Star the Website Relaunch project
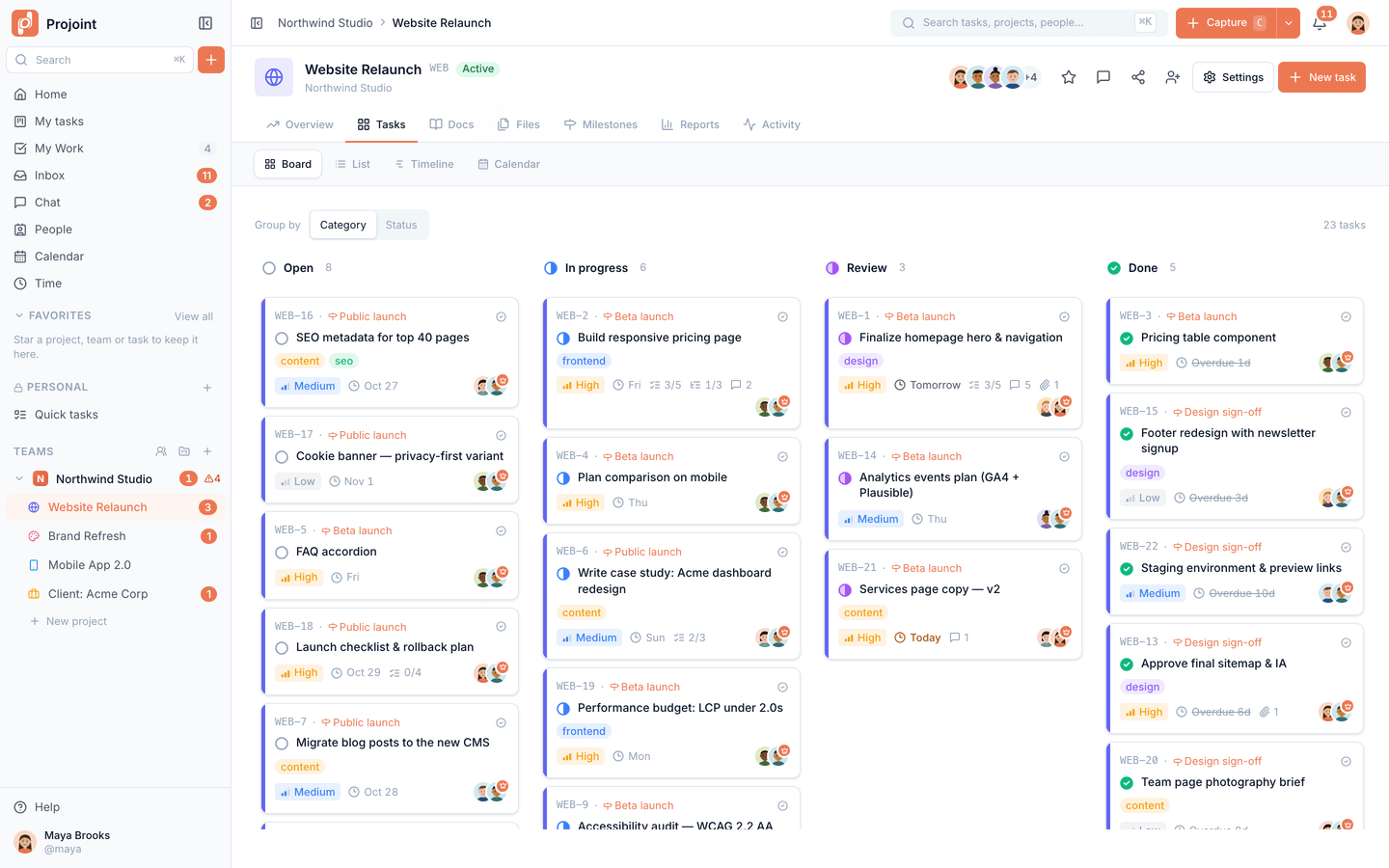The height and width of the screenshot is (868, 1389). [1069, 77]
